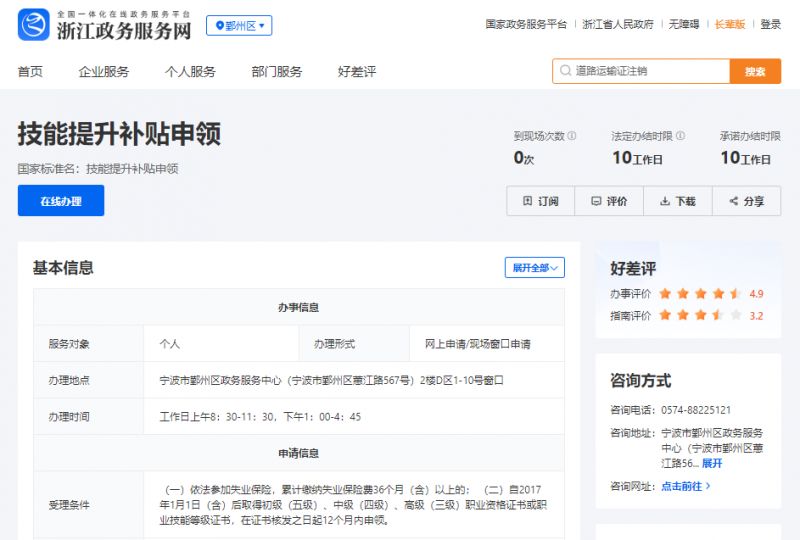This screenshot has width=800, height=540.
Task: Open 评价 with the comment icon
Action: point(609,201)
